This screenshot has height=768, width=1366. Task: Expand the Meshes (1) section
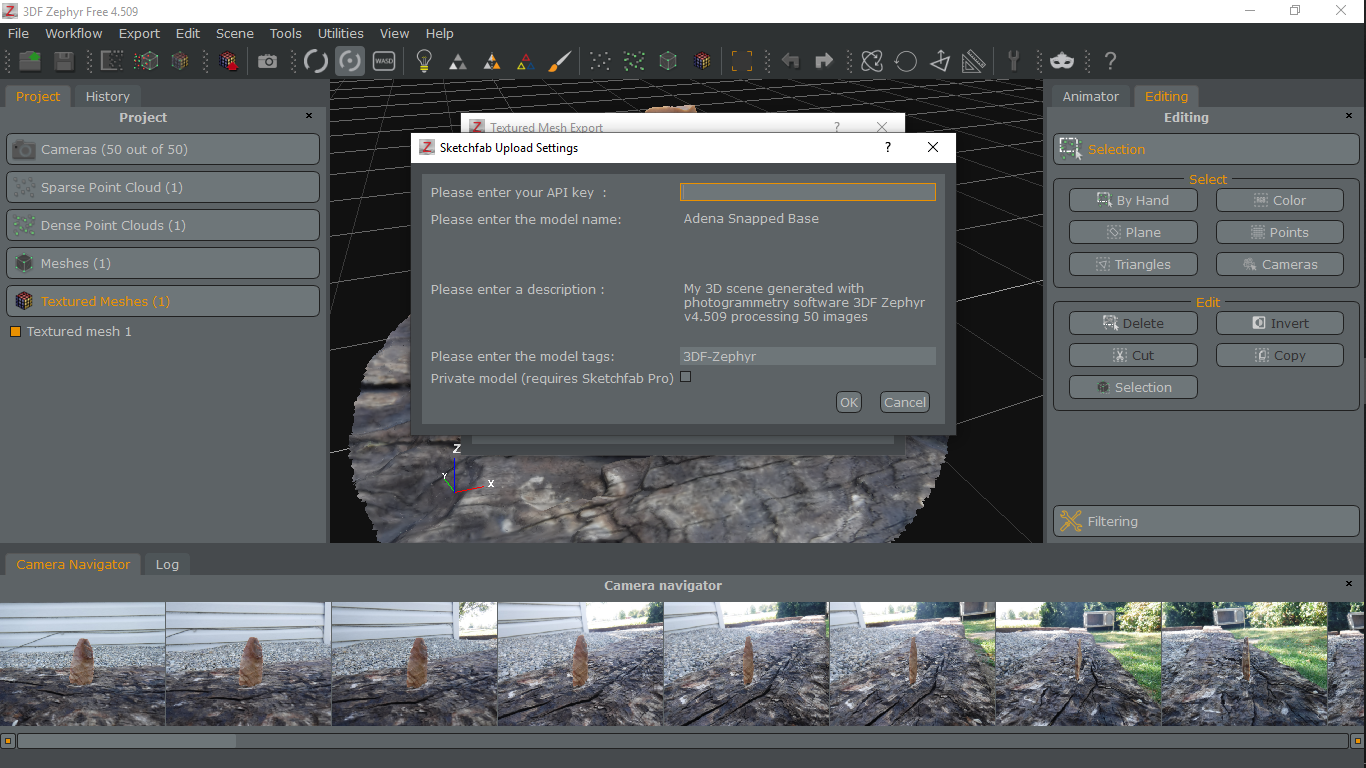(x=163, y=263)
